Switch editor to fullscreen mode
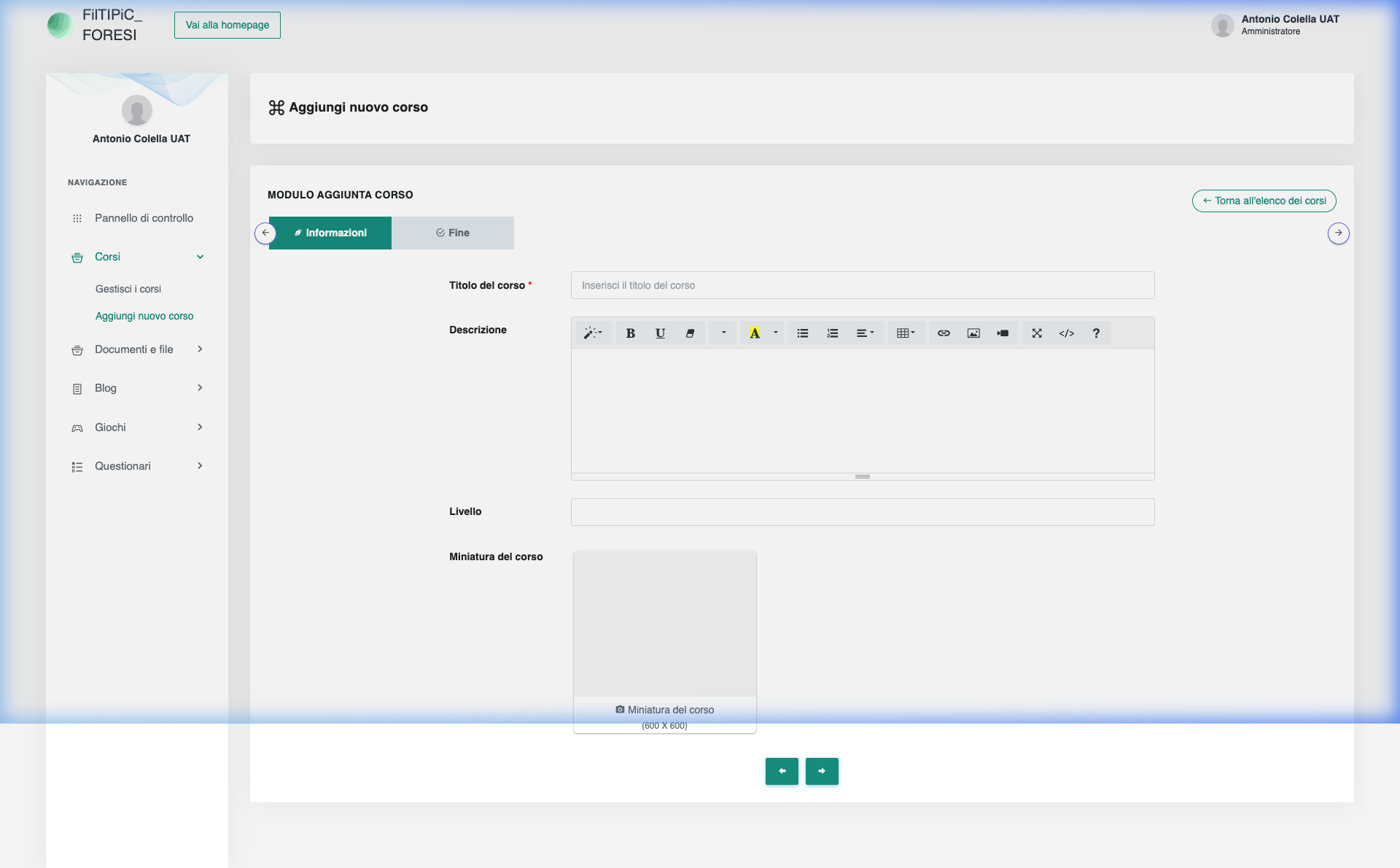 click(1037, 333)
